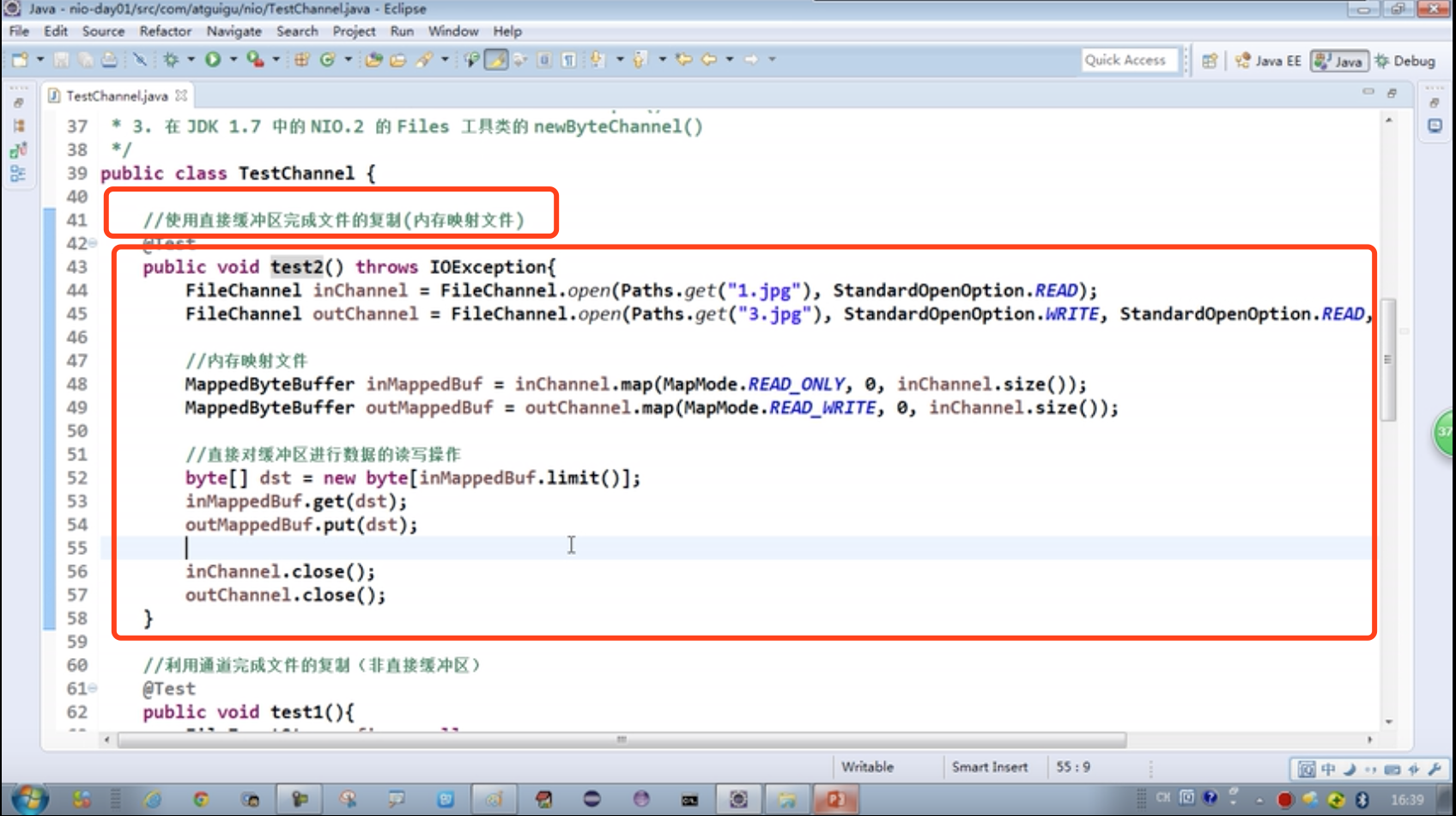Viewport: 1456px width, 816px height.
Task: Click the Open Perspective icon
Action: [x=1210, y=61]
